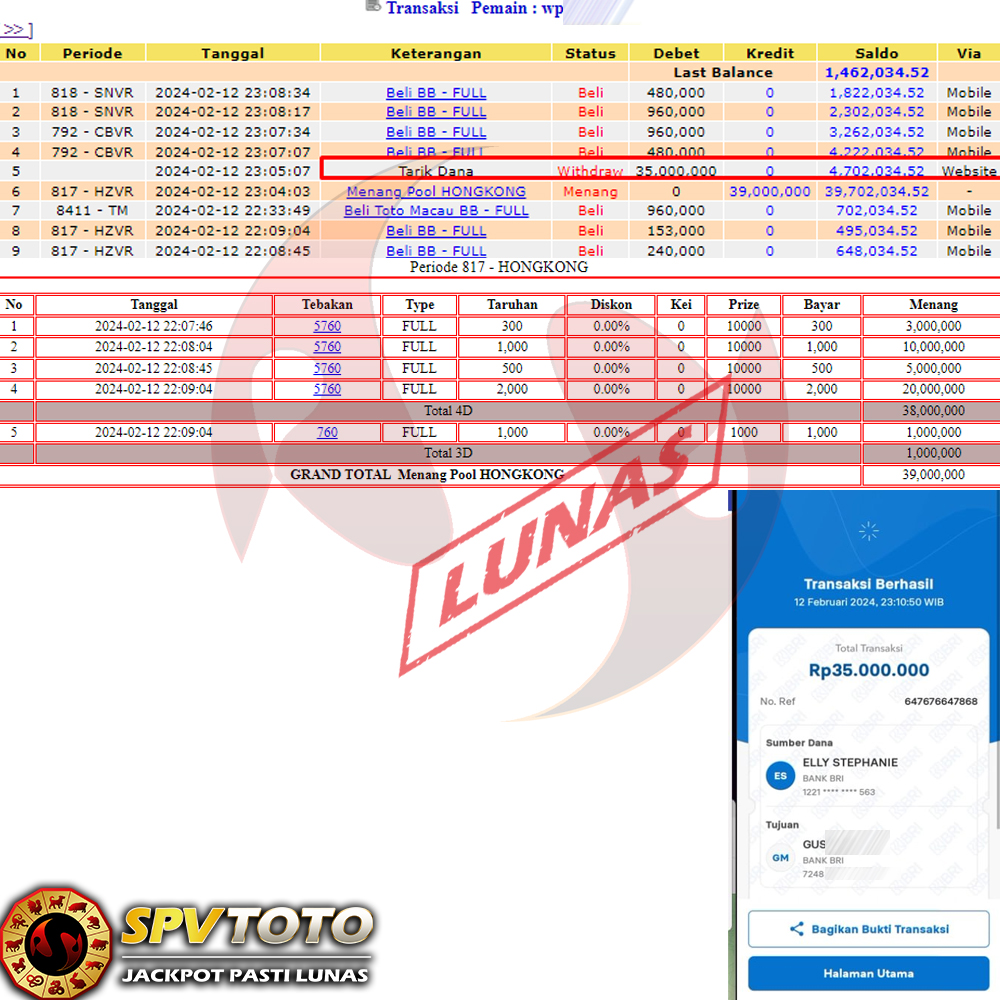The width and height of the screenshot is (1000, 1000).
Task: Click the share icon in Bagikan Bukti Transaksi
Action: click(796, 929)
